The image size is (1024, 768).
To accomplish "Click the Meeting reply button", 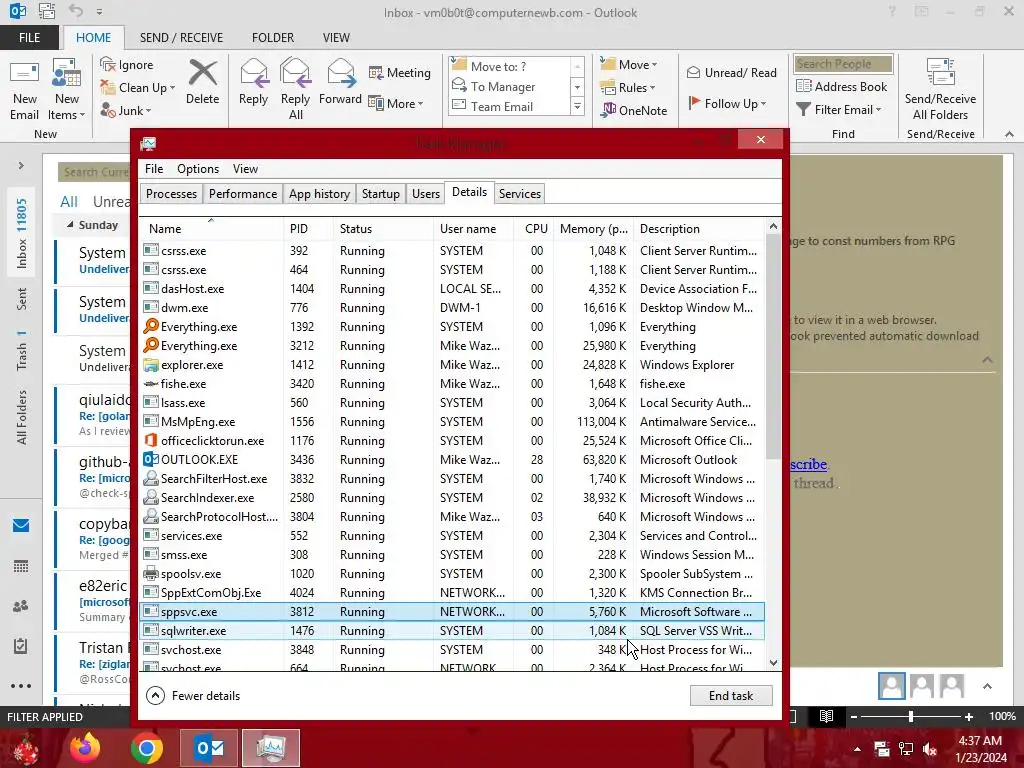I will click(400, 72).
